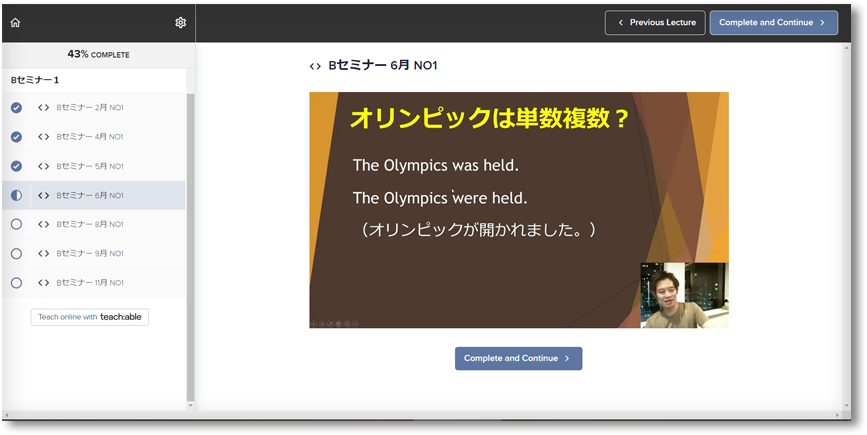867x435 pixels.
Task: Open lecture Bセミナー 5月 NO1
Action: click(x=90, y=166)
